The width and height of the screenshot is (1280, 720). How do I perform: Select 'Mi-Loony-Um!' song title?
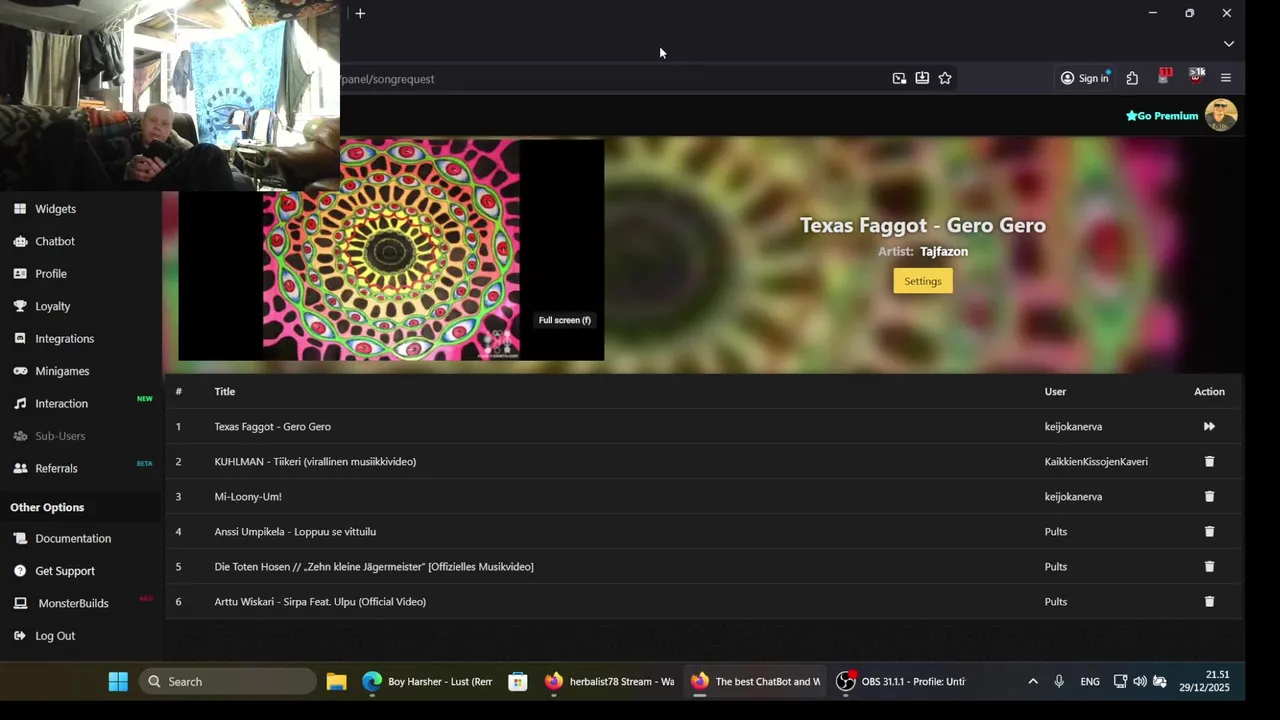click(248, 497)
